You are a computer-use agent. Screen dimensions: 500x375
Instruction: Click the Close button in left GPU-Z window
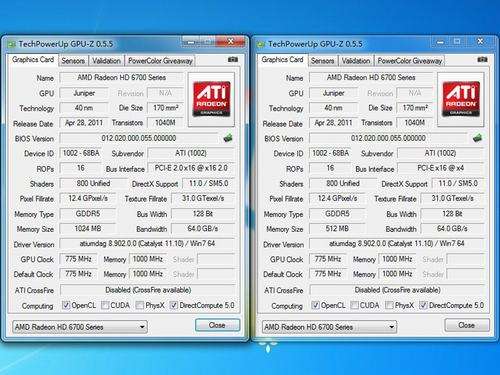click(x=217, y=325)
